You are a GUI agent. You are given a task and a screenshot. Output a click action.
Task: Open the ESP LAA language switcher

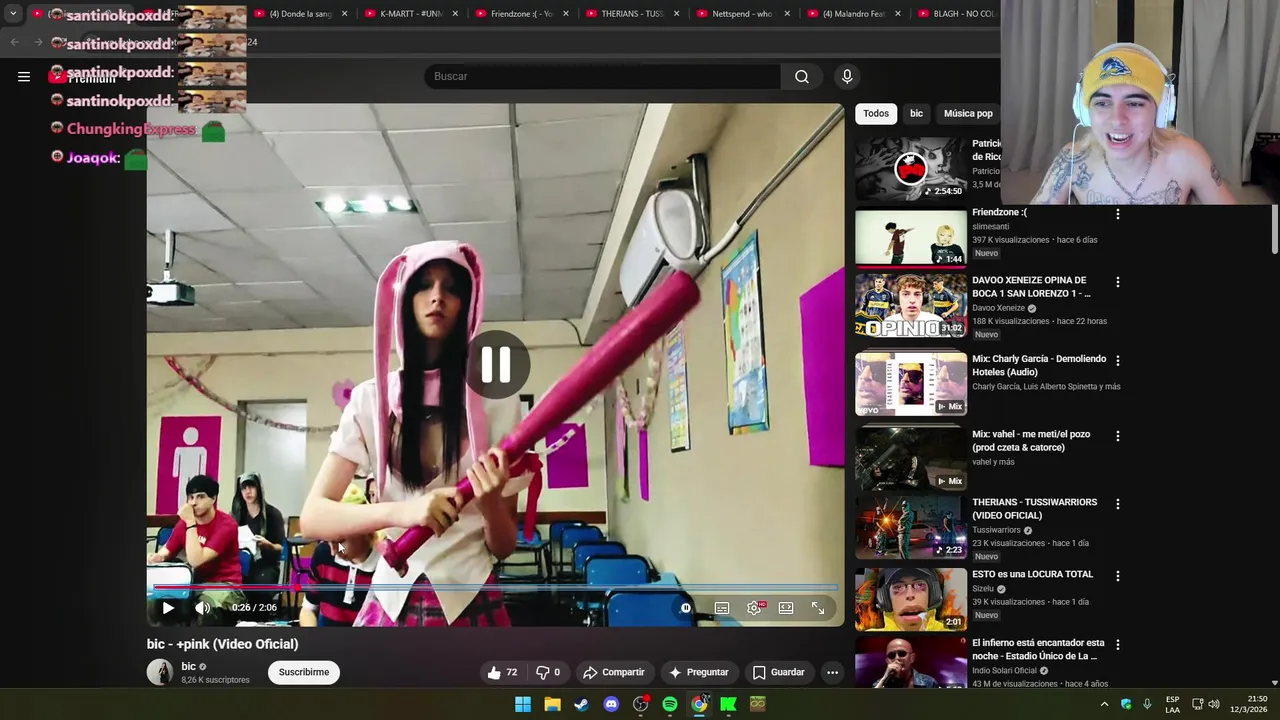[1172, 704]
